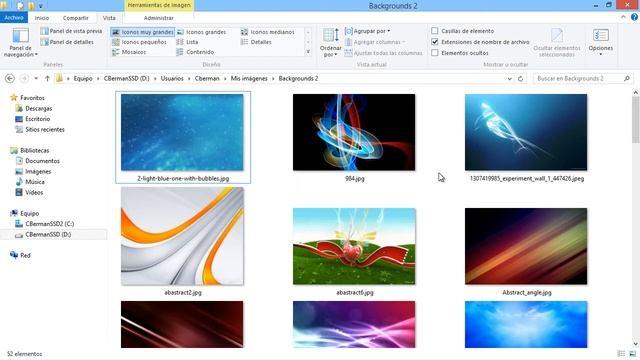Switch to Contenido layout
The height and width of the screenshot is (360, 640).
point(195,52)
